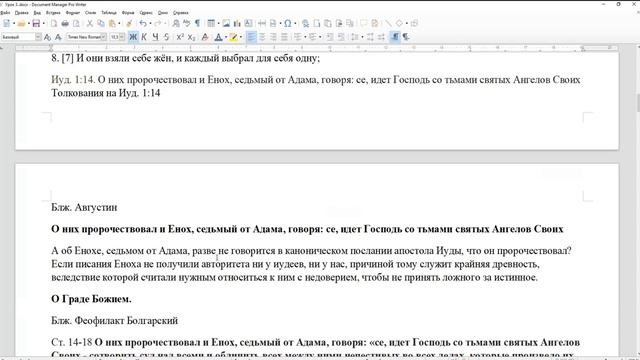This screenshot has height=360, width=640.
Task: Open Find and Replace icon
Action: [x=176, y=24]
